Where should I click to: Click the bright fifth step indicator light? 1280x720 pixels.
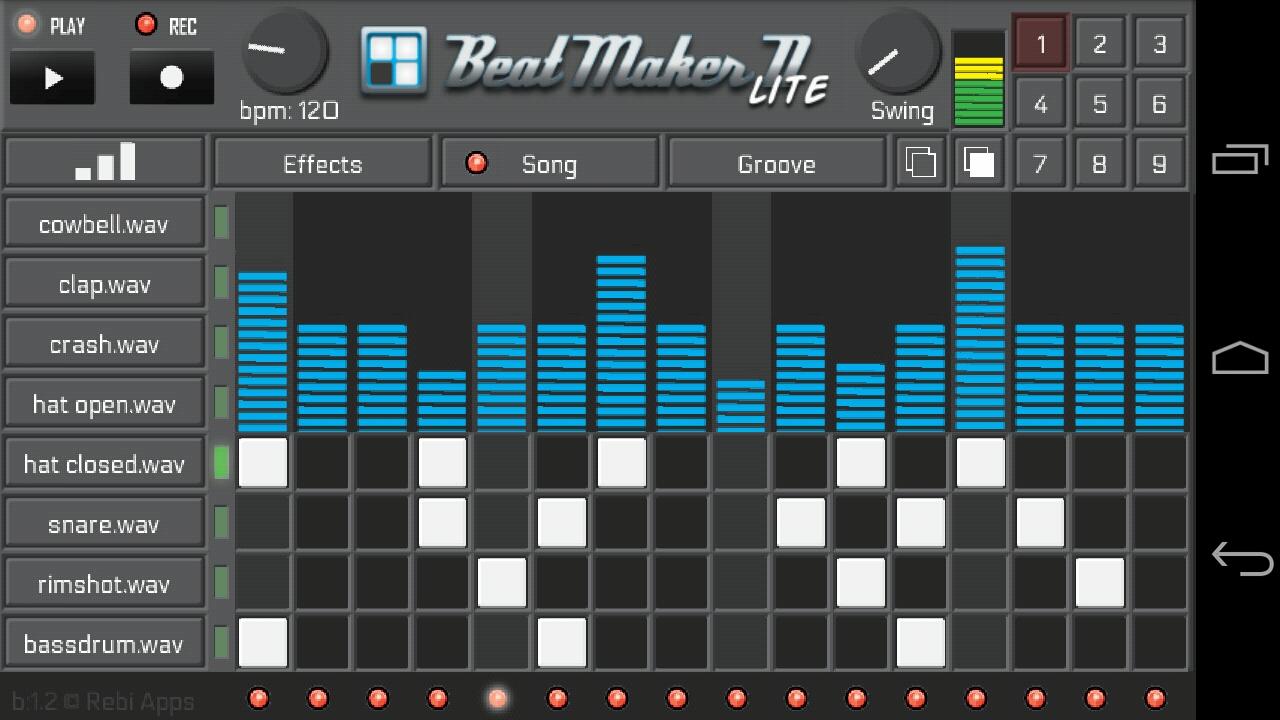(497, 698)
